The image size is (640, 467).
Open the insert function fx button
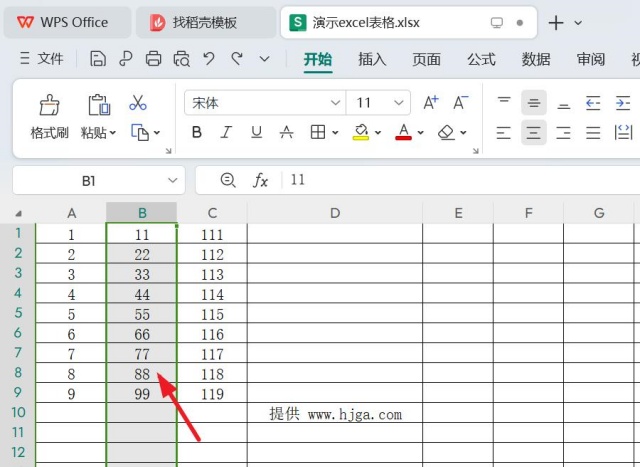(x=260, y=180)
